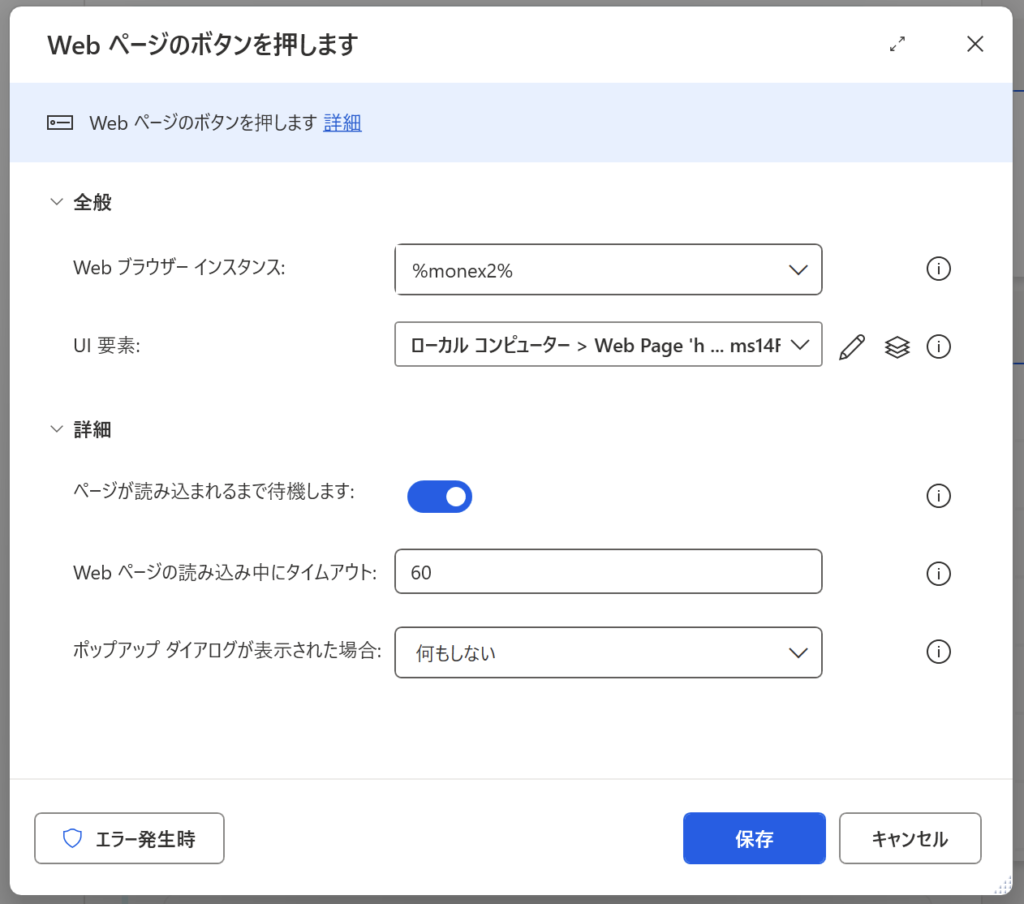This screenshot has height=904, width=1024.
Task: Toggle ページが読み込まれるまで待機します switch
Action: [x=439, y=496]
